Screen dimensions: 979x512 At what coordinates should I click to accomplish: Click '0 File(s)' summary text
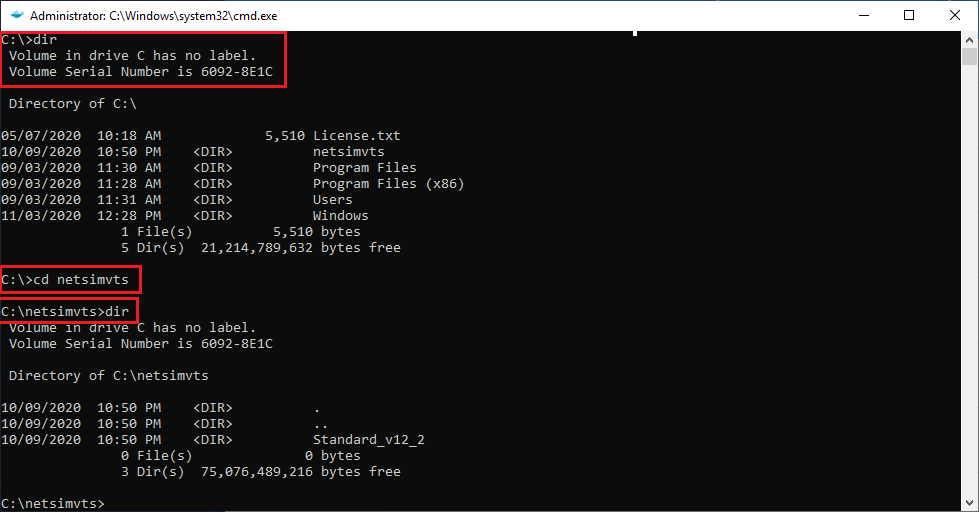click(156, 456)
